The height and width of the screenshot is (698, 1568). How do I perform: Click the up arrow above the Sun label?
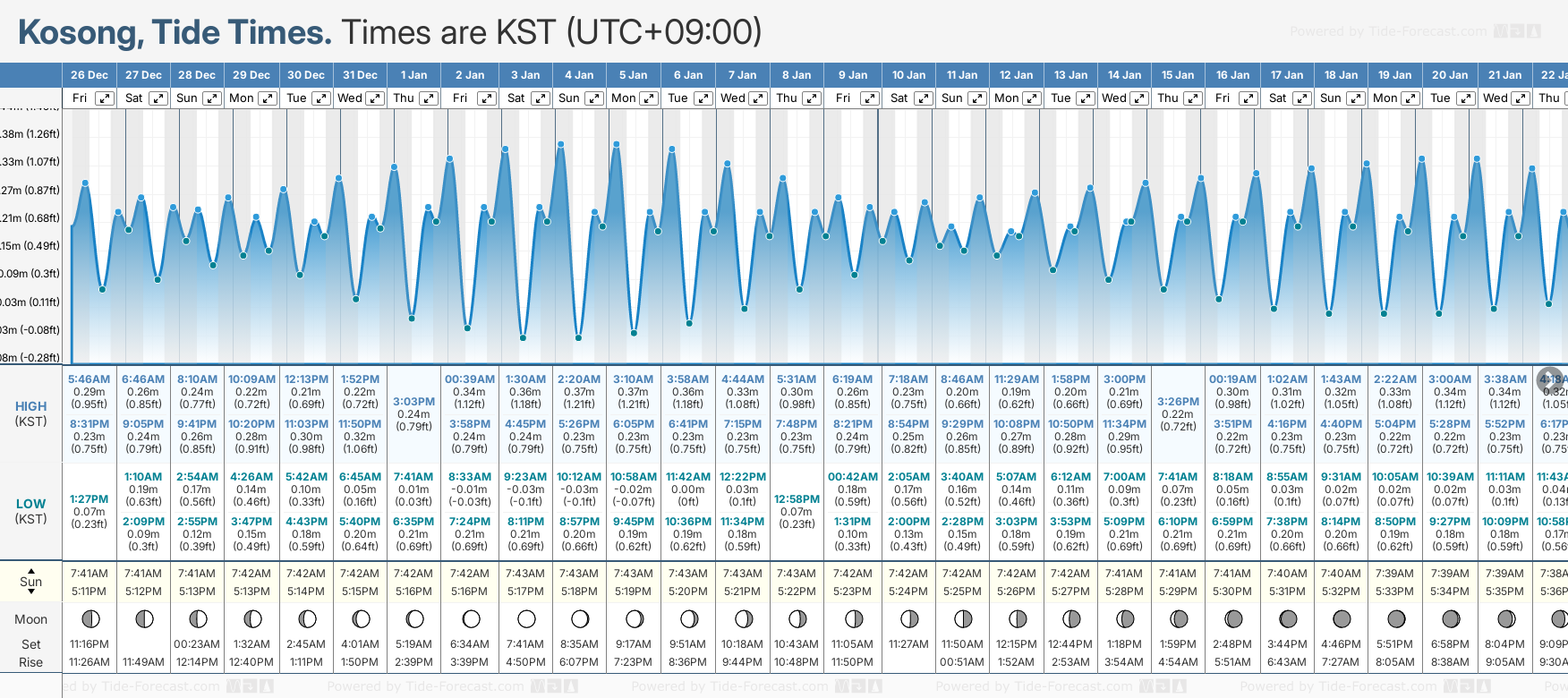31,570
